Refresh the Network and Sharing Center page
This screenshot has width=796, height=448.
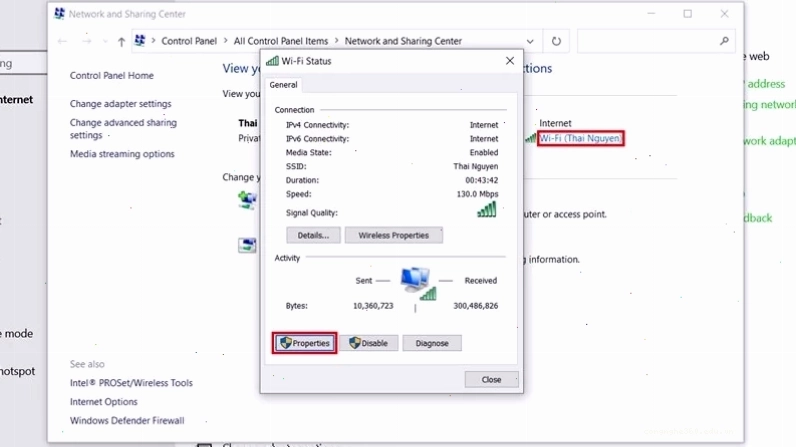pos(556,41)
